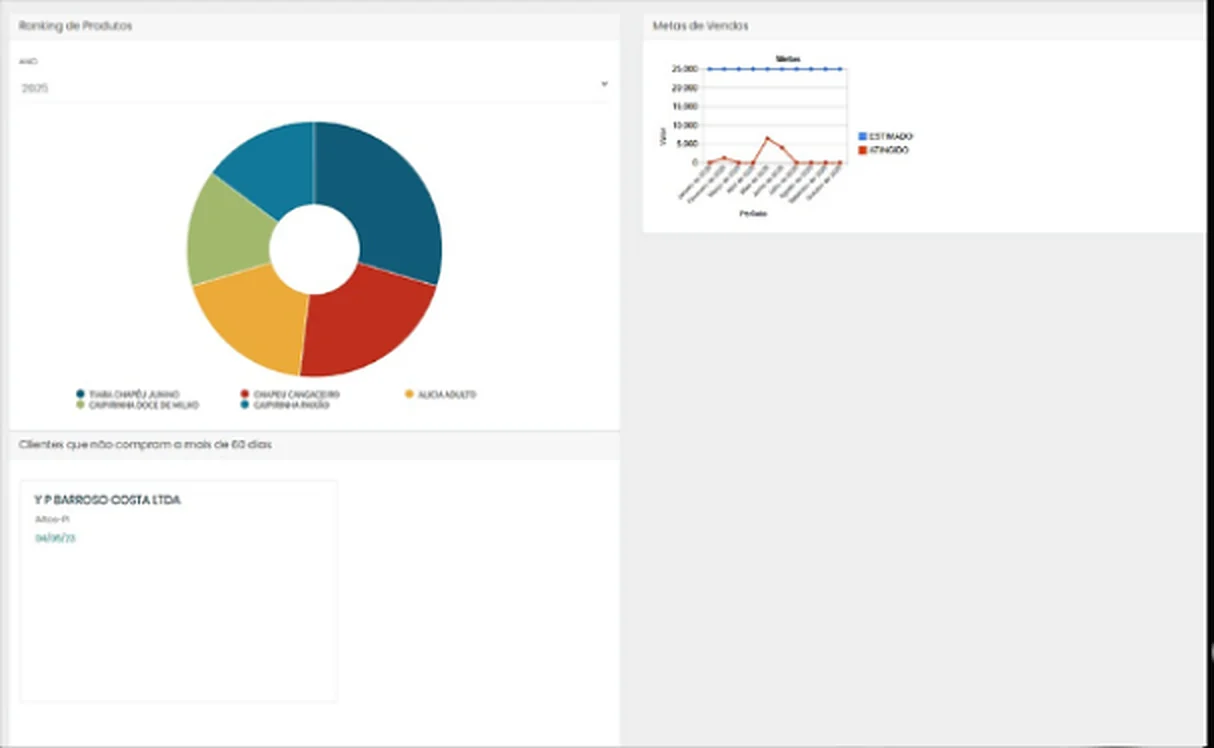
Task: Click the Altos-PI location text
Action: [50, 520]
